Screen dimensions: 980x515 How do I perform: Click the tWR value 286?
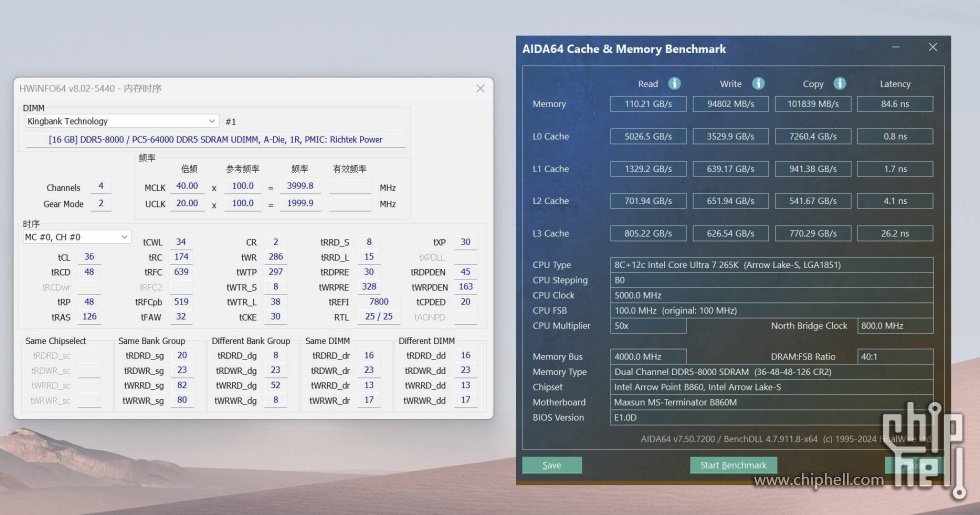click(x=276, y=257)
